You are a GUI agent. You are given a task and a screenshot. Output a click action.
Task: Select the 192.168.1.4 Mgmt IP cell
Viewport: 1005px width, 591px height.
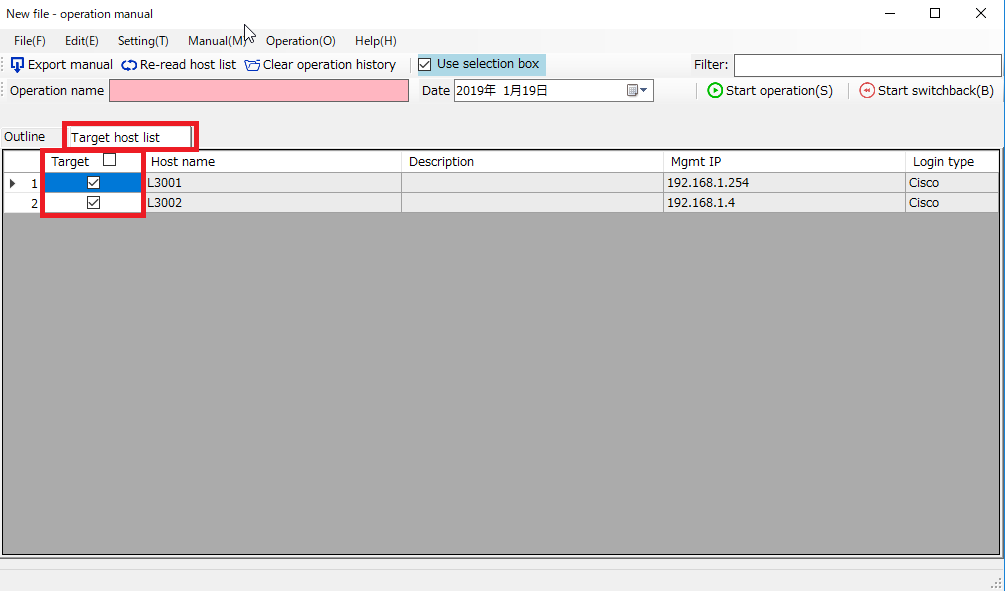click(x=783, y=203)
